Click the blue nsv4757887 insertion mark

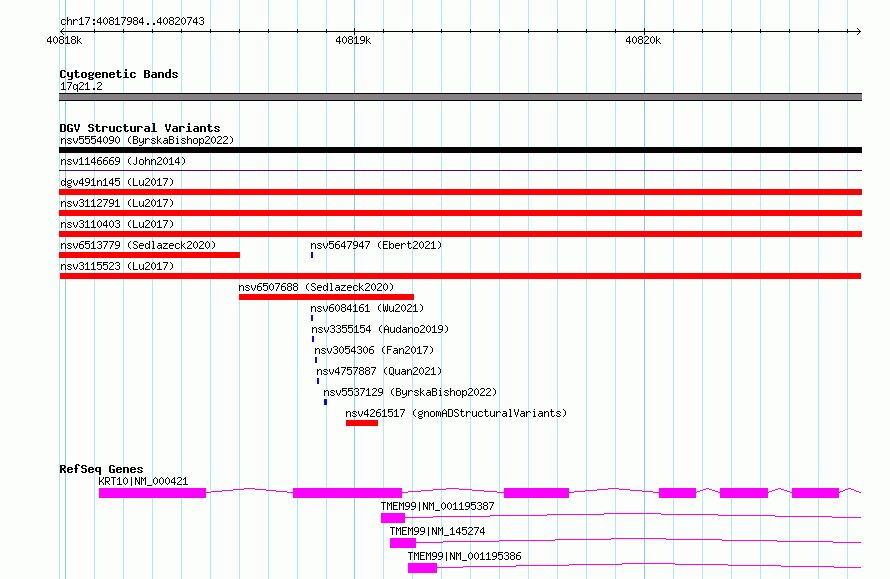[x=318, y=381]
